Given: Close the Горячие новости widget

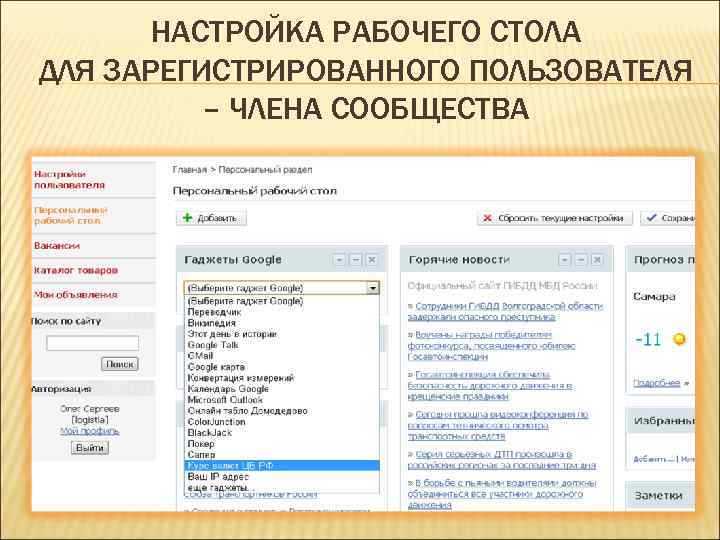Looking at the screenshot, I should pyautogui.click(x=597, y=260).
